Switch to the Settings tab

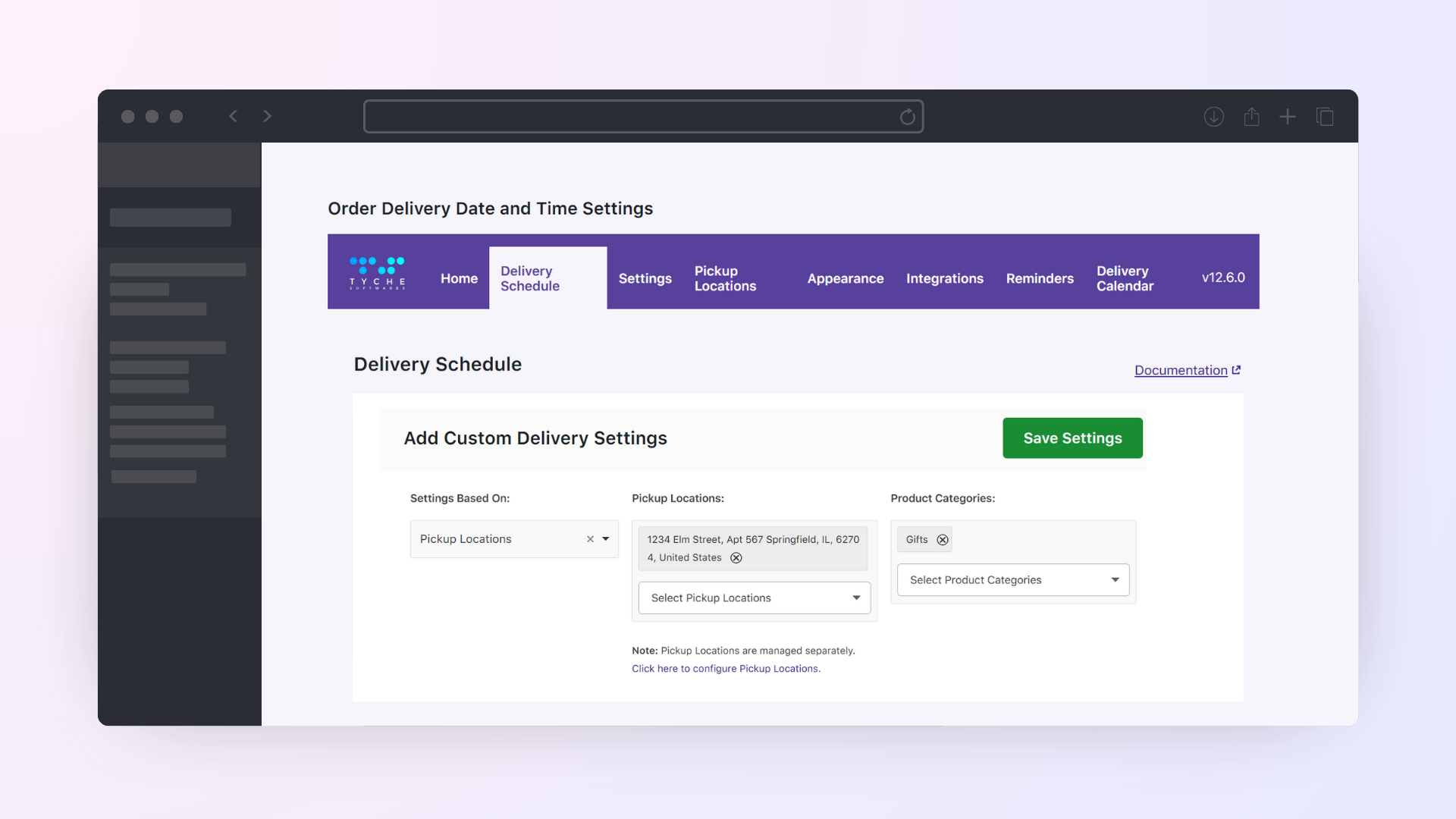(x=645, y=278)
